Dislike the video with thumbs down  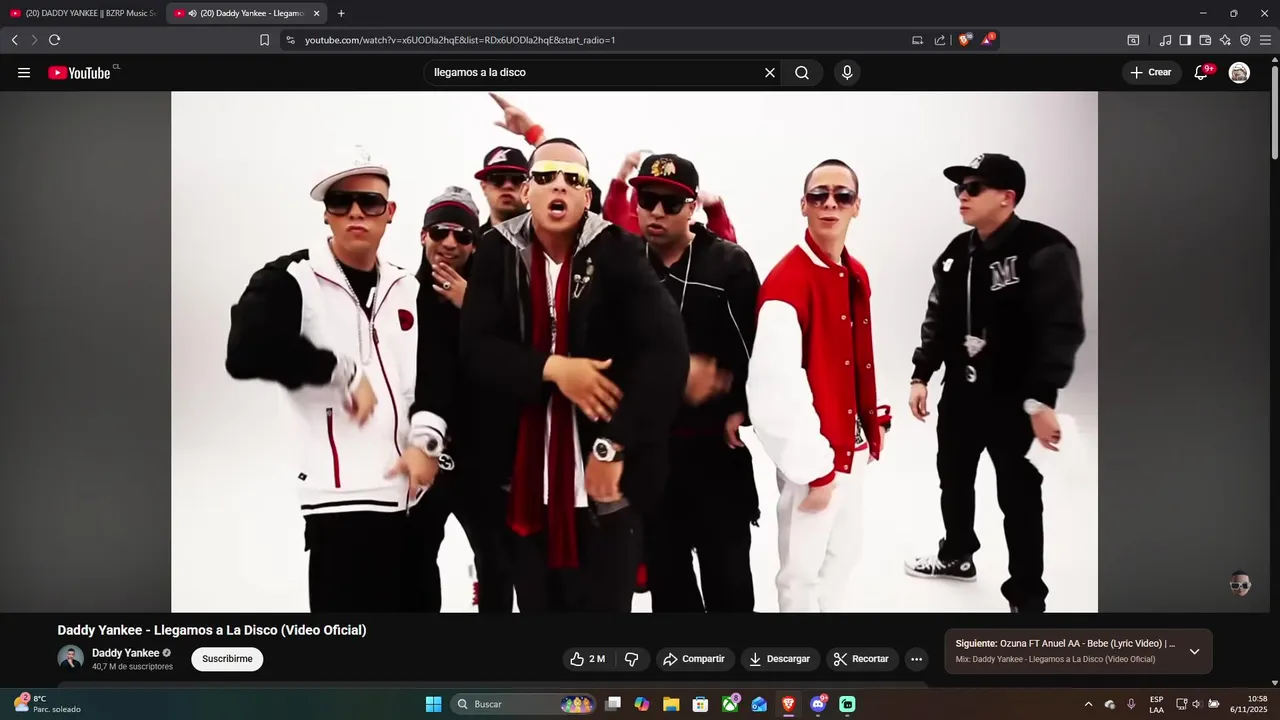[631, 659]
